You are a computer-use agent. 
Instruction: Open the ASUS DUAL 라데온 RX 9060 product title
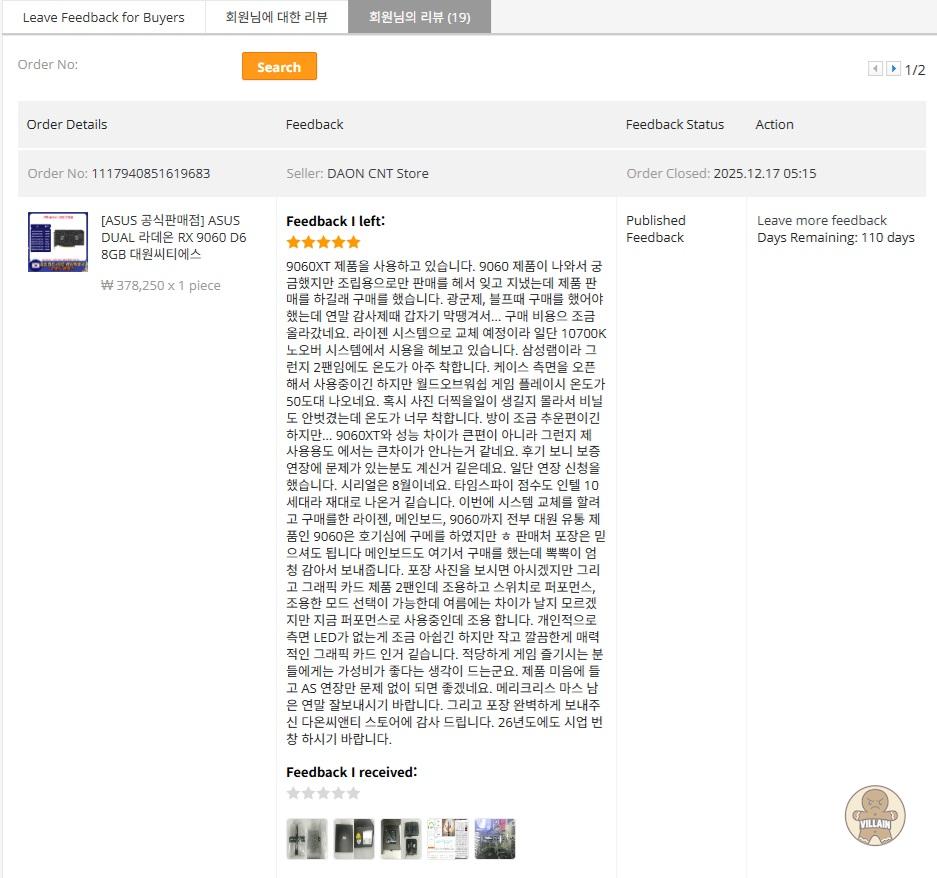[173, 237]
